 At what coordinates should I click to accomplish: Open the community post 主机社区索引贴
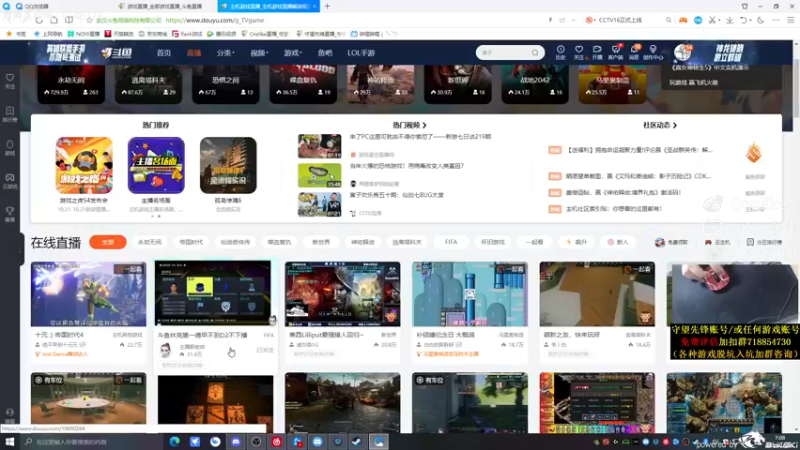click(614, 209)
